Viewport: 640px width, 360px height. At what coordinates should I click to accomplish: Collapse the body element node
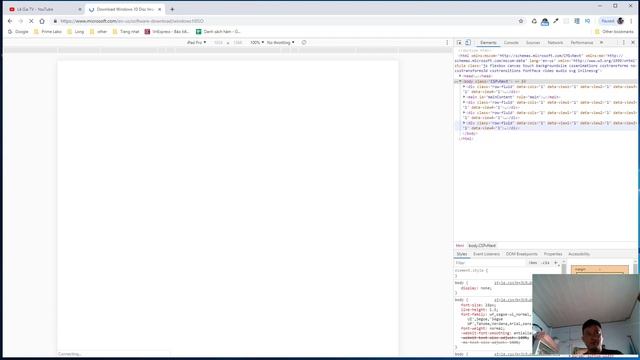click(460, 81)
